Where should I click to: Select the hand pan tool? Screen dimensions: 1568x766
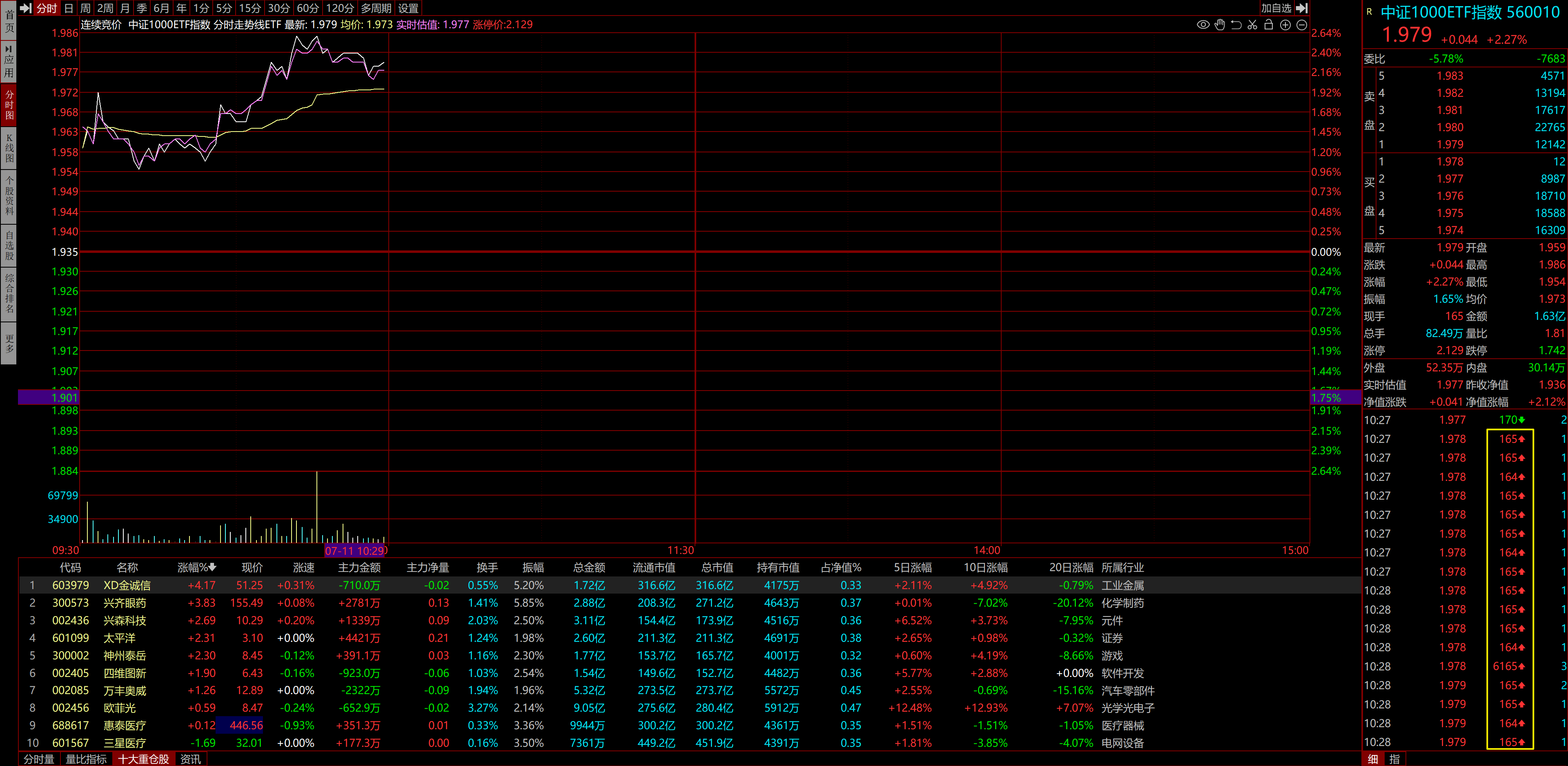pos(1219,25)
